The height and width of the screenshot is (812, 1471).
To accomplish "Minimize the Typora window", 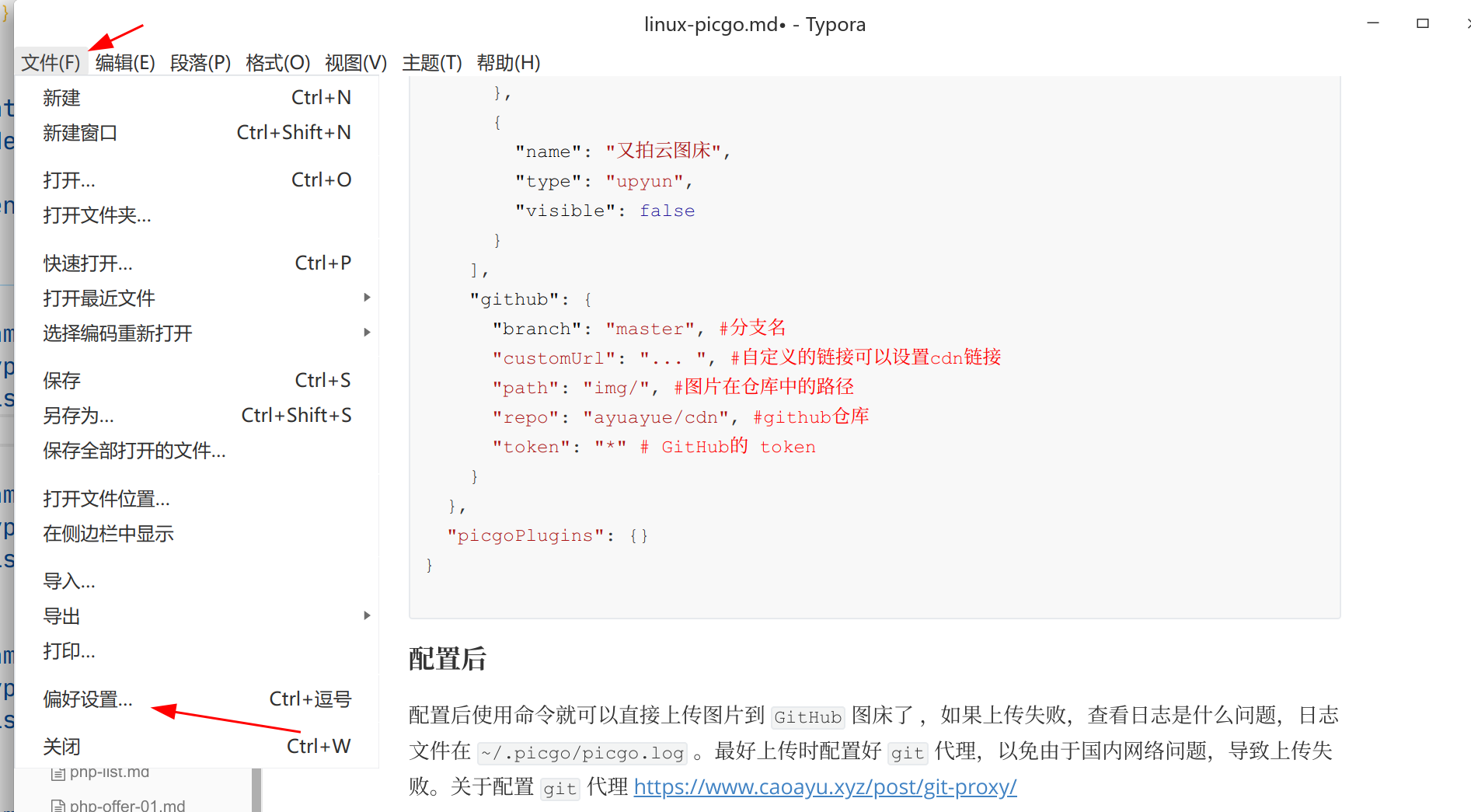I will pyautogui.click(x=1373, y=23).
